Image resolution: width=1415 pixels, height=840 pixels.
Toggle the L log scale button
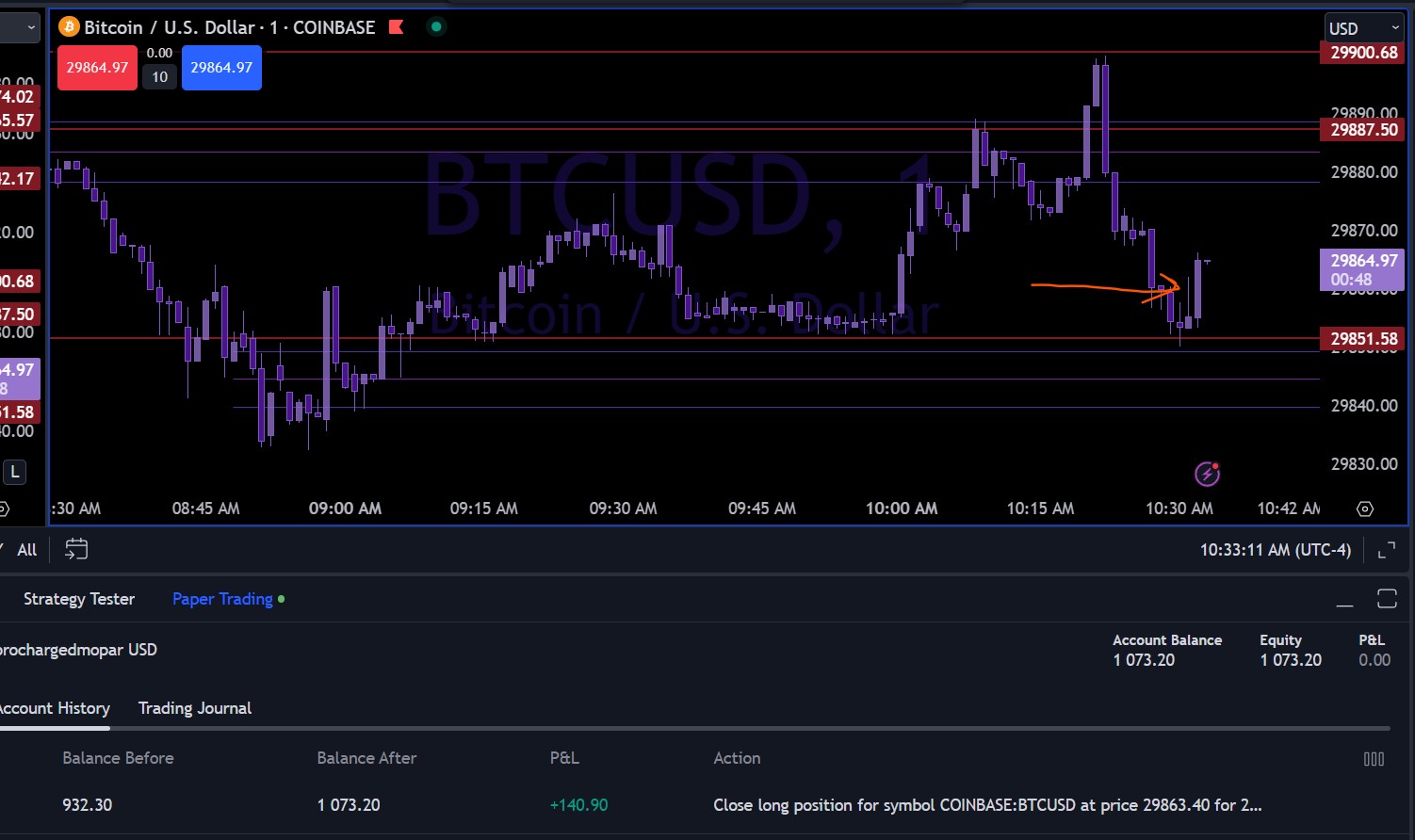click(x=15, y=473)
